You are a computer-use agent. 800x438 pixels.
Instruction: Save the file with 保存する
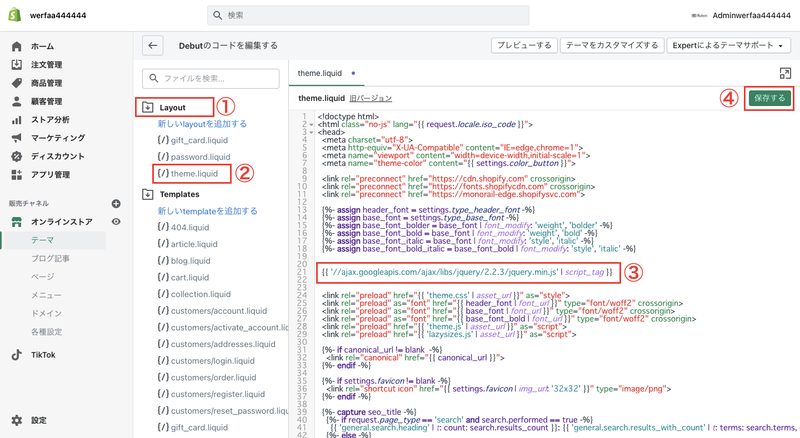pos(769,98)
